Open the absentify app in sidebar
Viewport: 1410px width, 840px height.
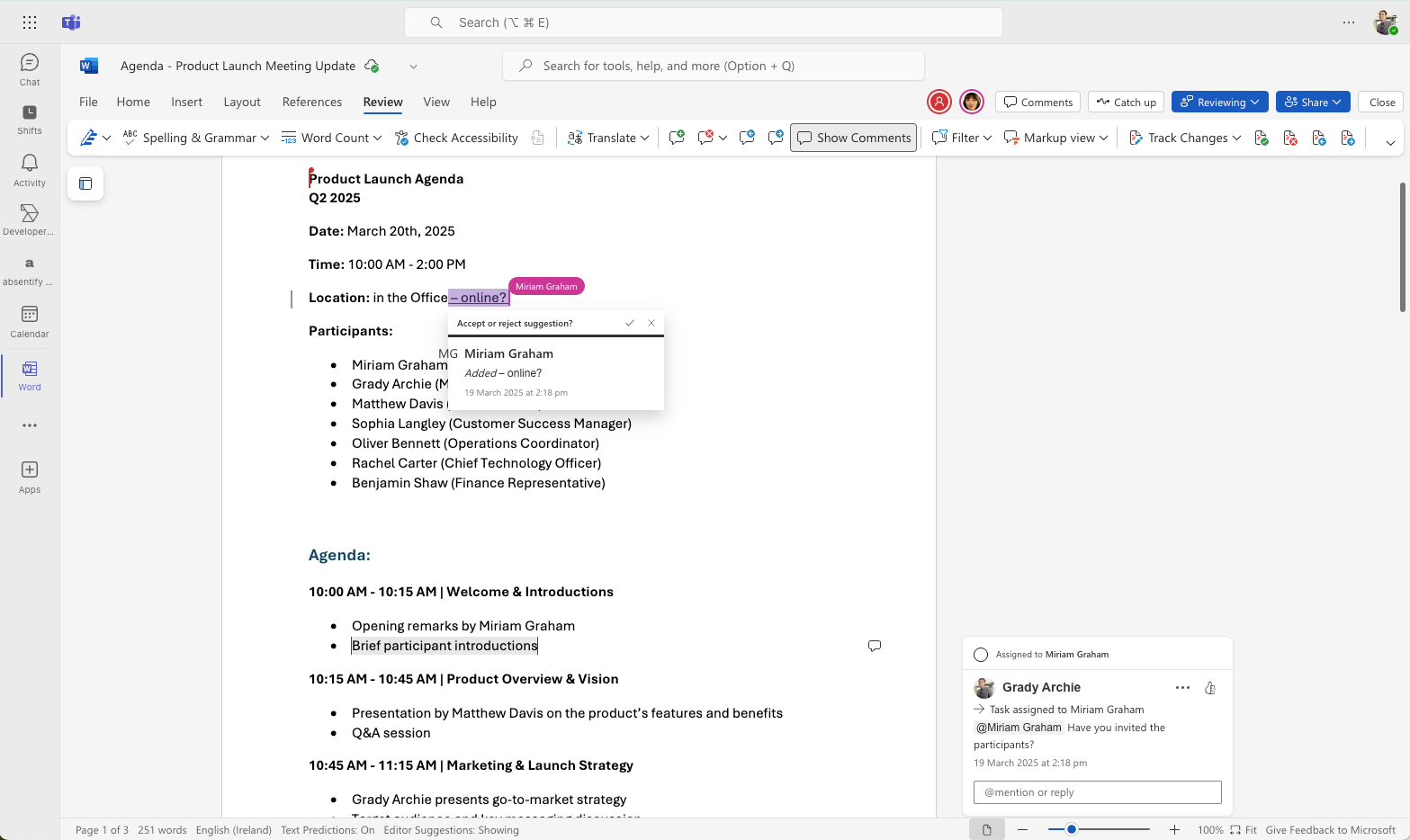tap(30, 270)
